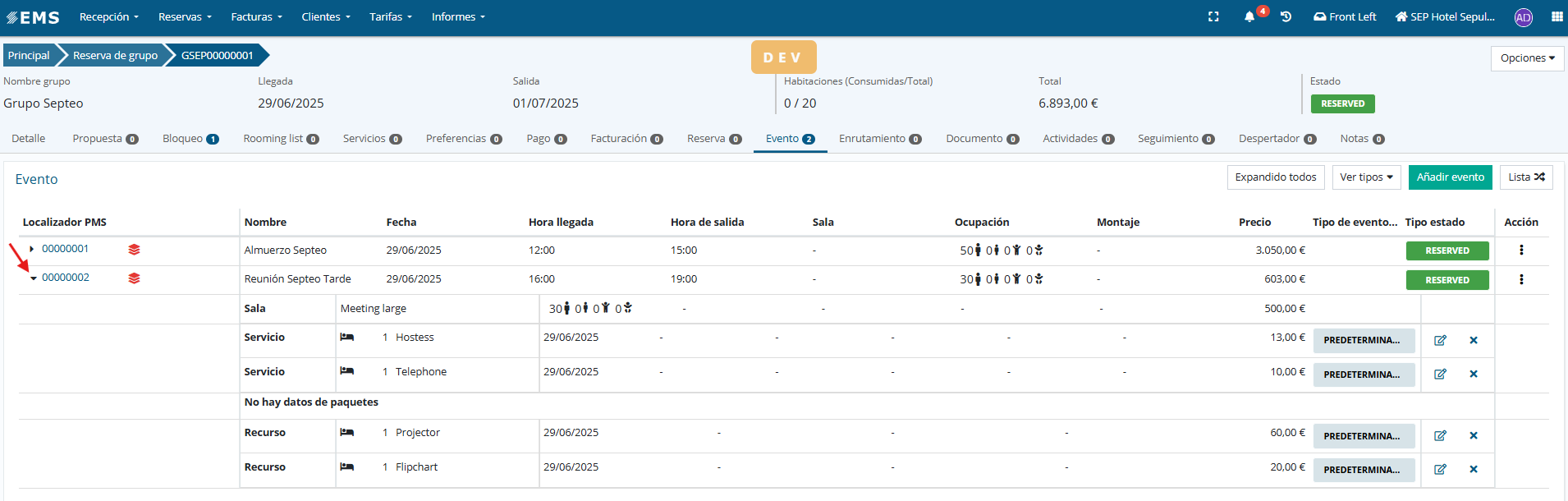Open actions menu for Almuerzo Septeo
The width and height of the screenshot is (1568, 501).
pos(1521,250)
